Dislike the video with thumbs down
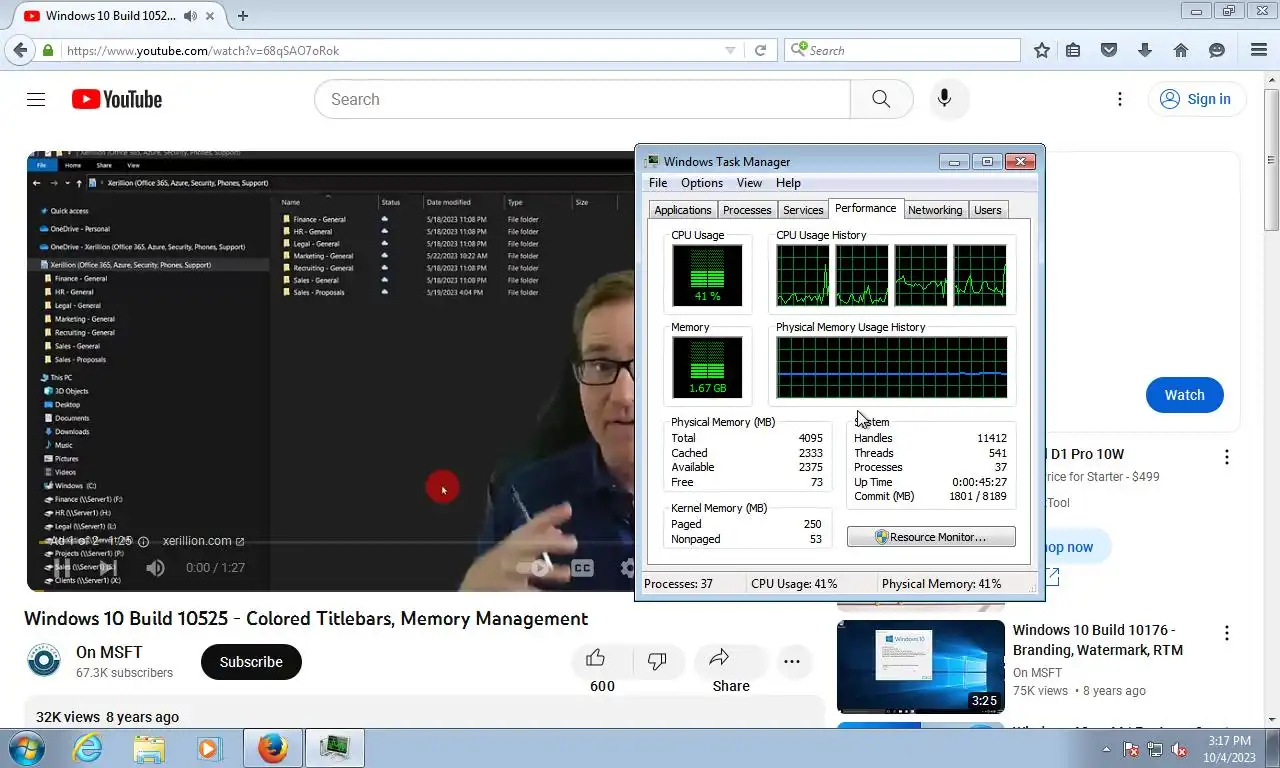Viewport: 1280px width, 768px height. coord(657,660)
